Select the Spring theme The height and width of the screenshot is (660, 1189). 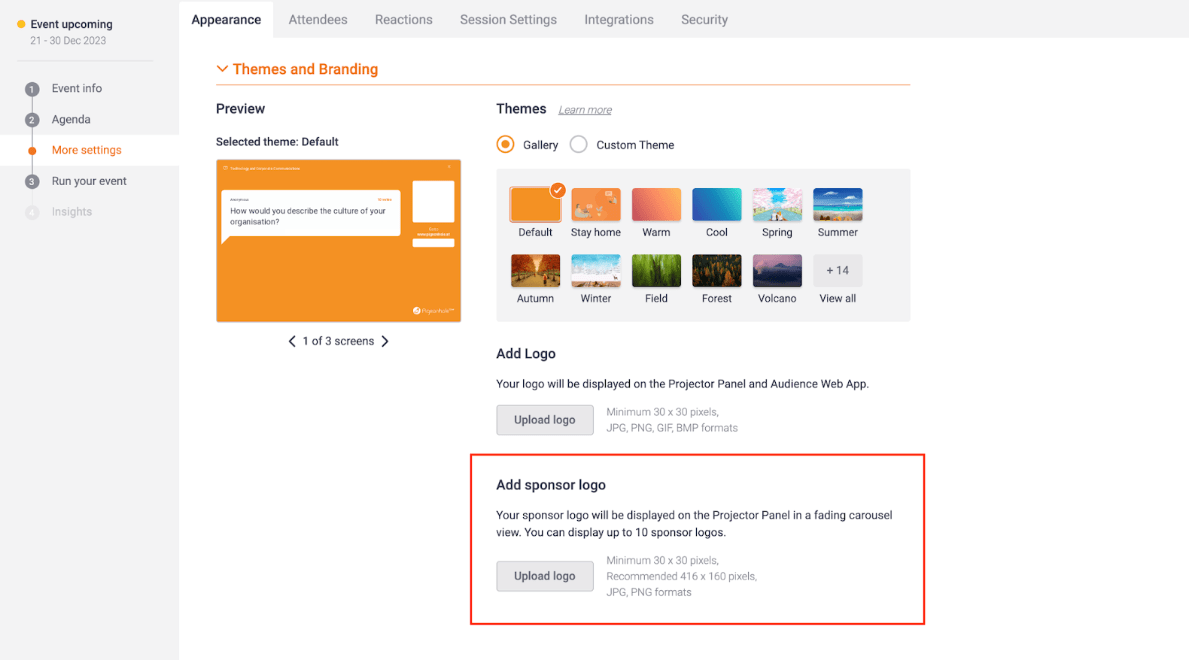point(777,204)
